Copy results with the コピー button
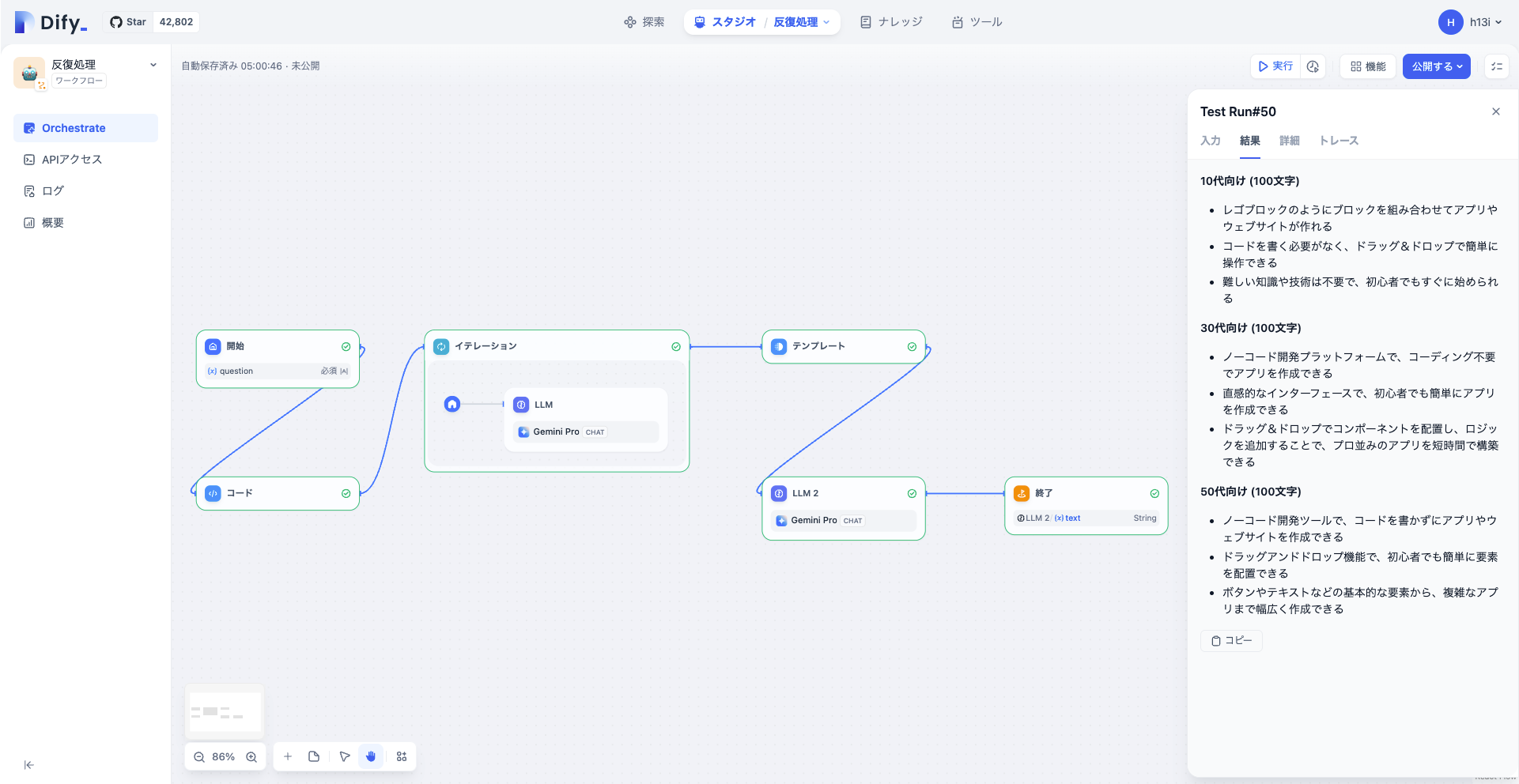1519x784 pixels. [1231, 641]
